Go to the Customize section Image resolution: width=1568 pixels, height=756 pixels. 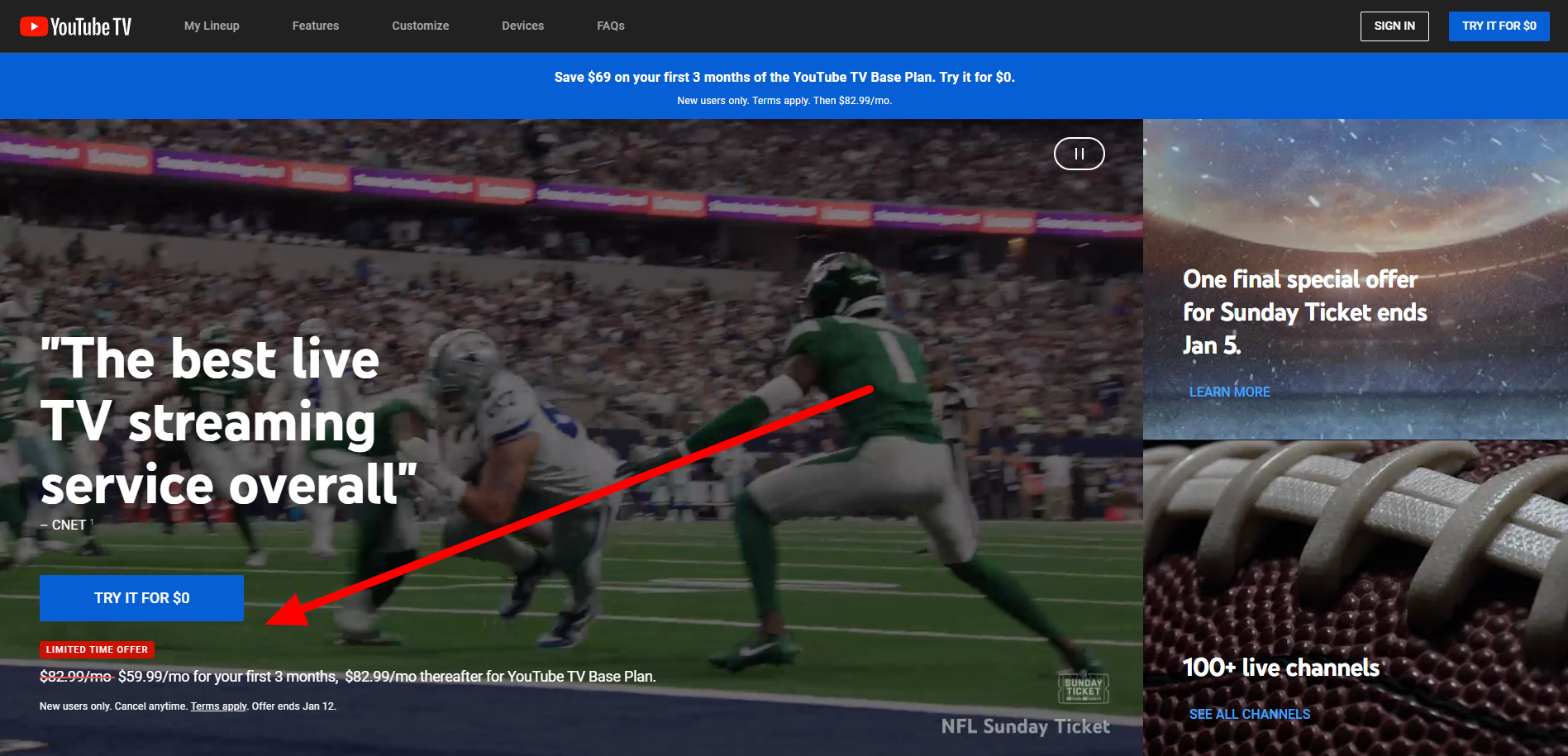click(x=420, y=26)
